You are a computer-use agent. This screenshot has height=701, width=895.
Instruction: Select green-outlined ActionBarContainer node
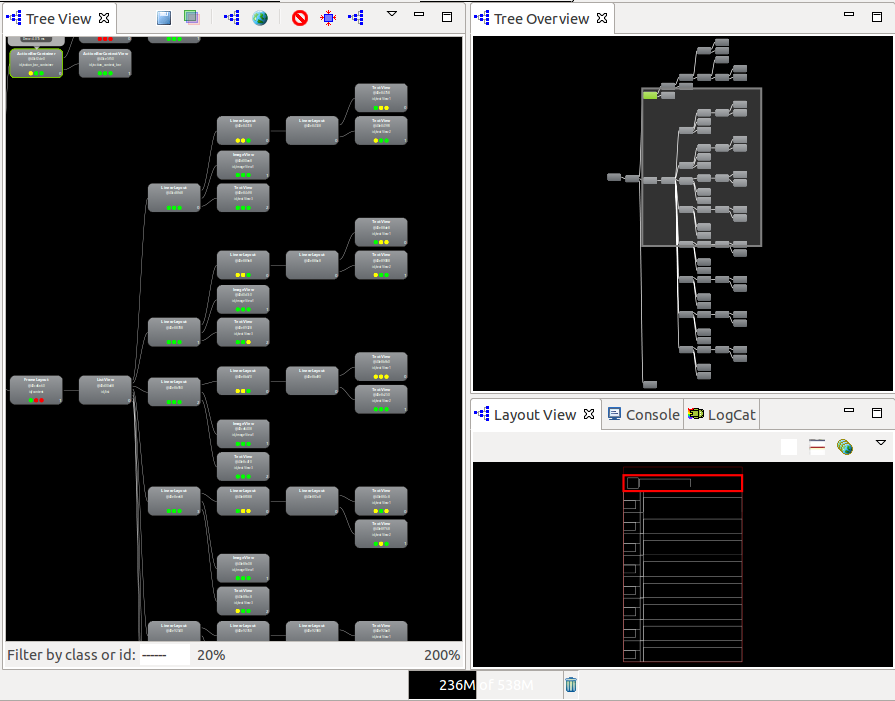click(x=36, y=63)
